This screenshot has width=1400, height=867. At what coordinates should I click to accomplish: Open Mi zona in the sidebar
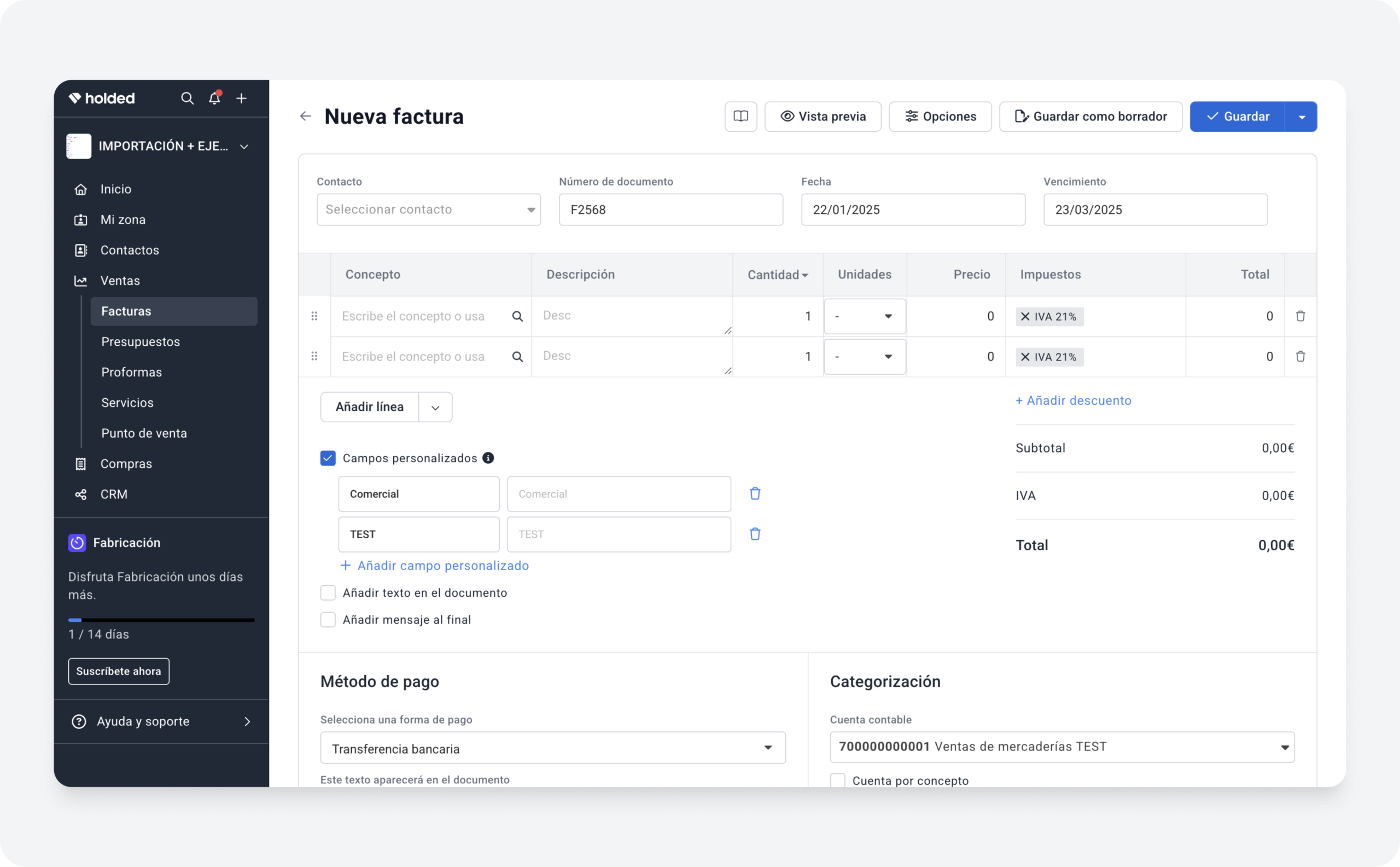coord(122,219)
